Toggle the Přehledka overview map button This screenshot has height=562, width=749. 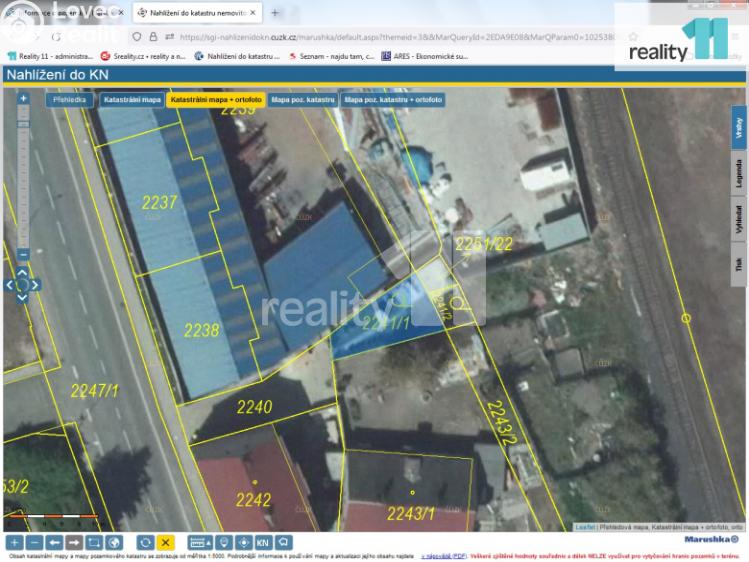pyautogui.click(x=70, y=100)
